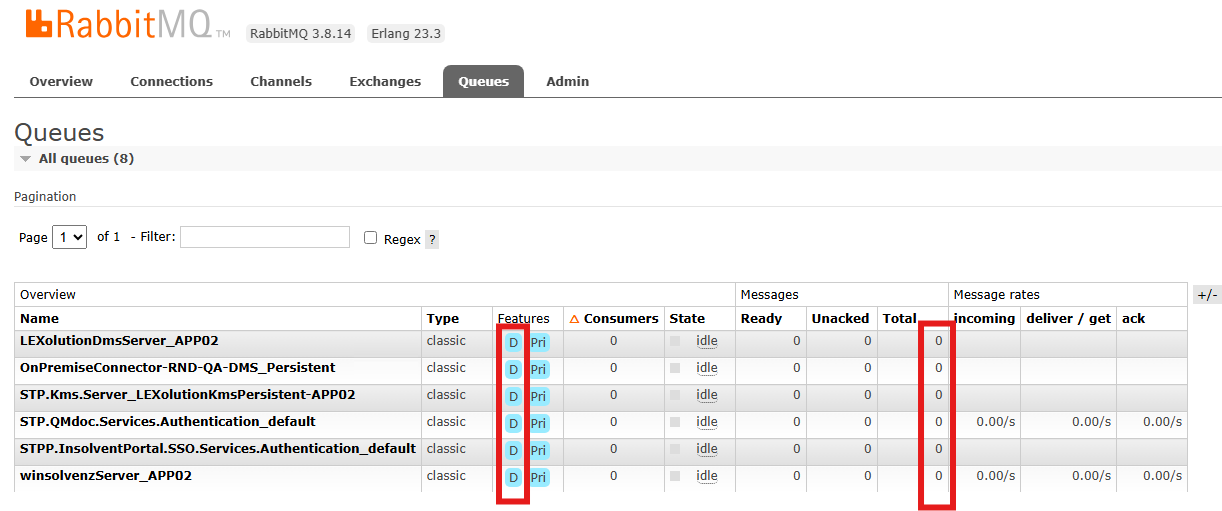Screen dimensions: 1222x511
Task: Open the Exchanges tab
Action: (x=385, y=82)
